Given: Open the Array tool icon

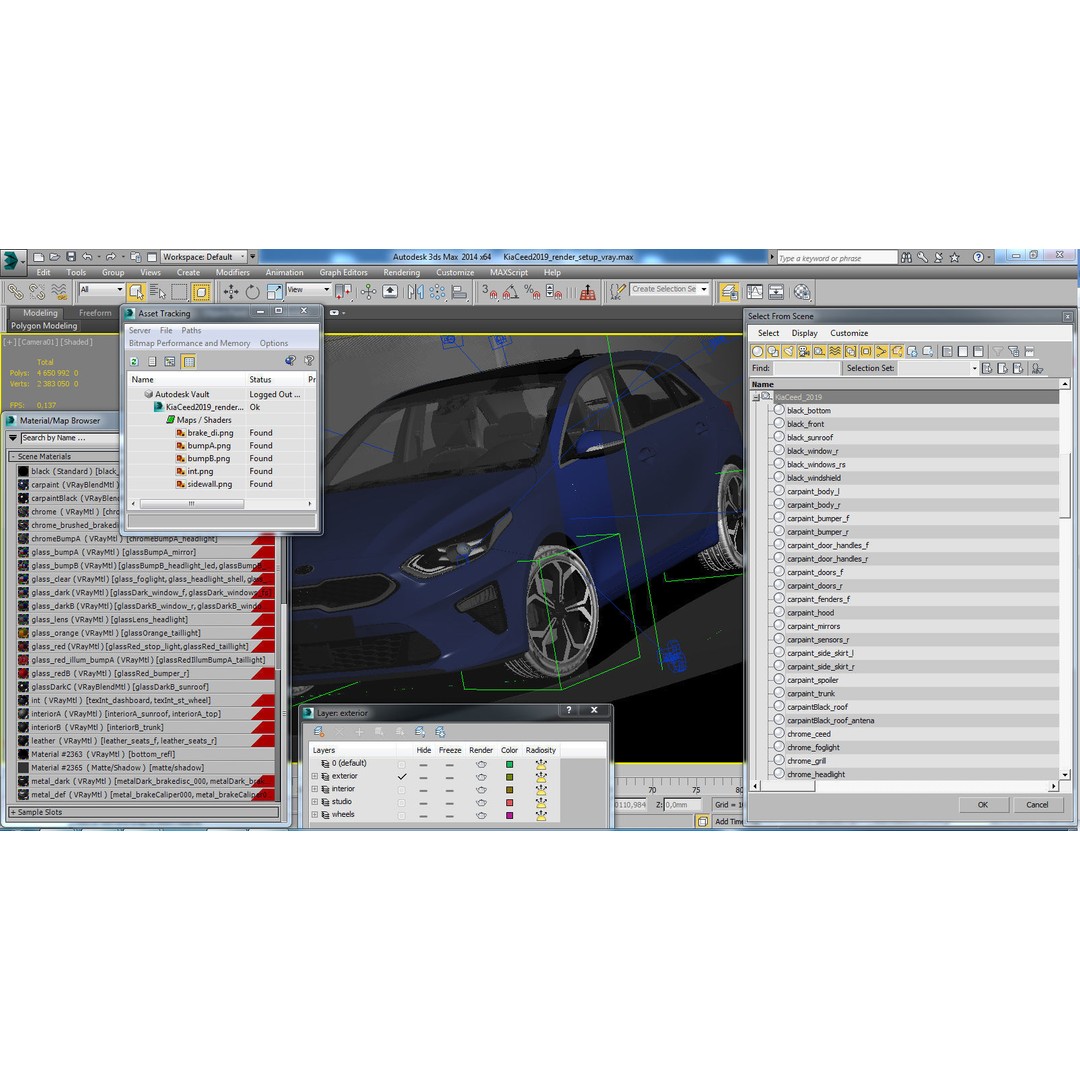Looking at the screenshot, I should click(x=437, y=292).
